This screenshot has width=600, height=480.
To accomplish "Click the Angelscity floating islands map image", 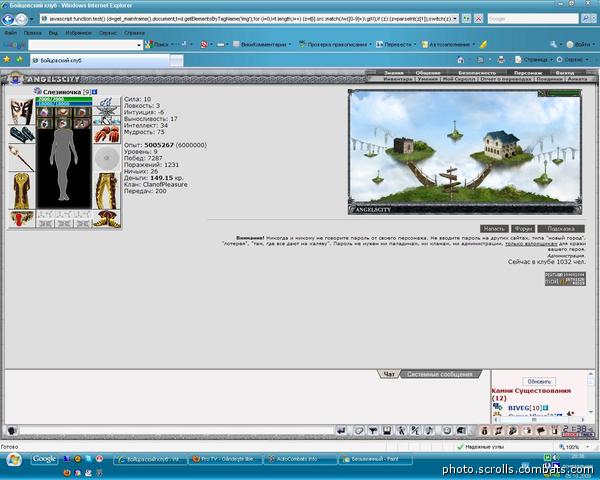I will pos(465,152).
